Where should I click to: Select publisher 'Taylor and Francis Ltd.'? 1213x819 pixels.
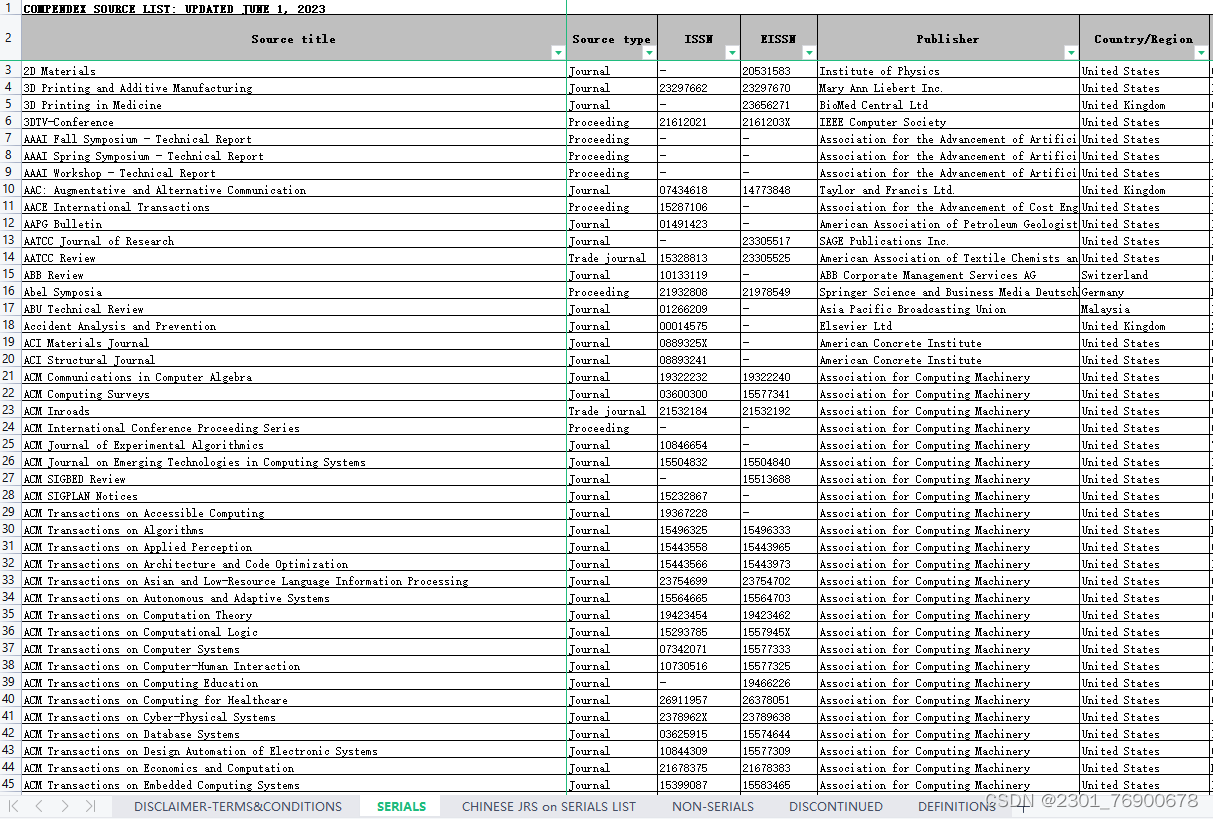coord(948,190)
